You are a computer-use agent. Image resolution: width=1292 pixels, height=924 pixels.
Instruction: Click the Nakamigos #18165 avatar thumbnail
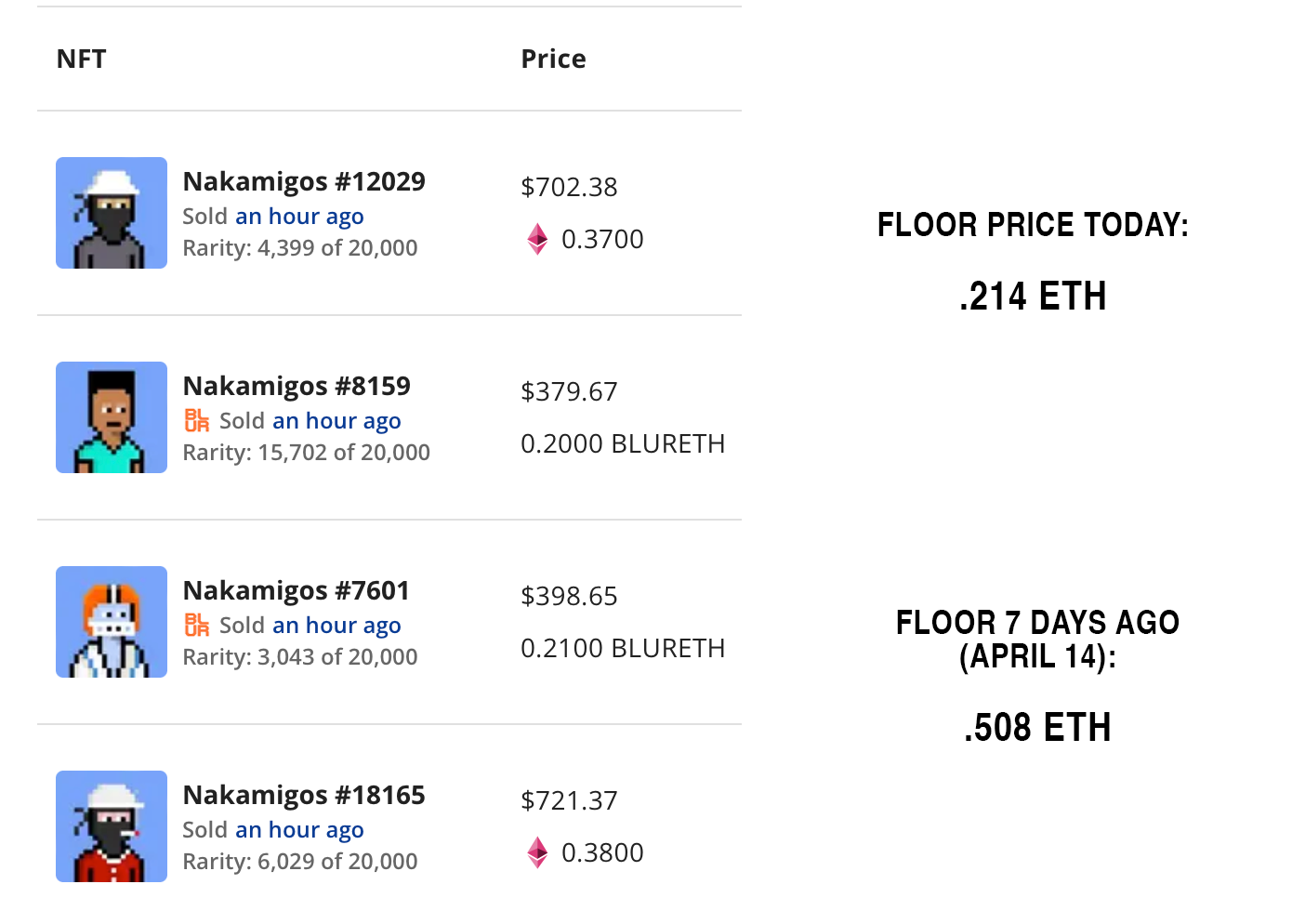[112, 826]
